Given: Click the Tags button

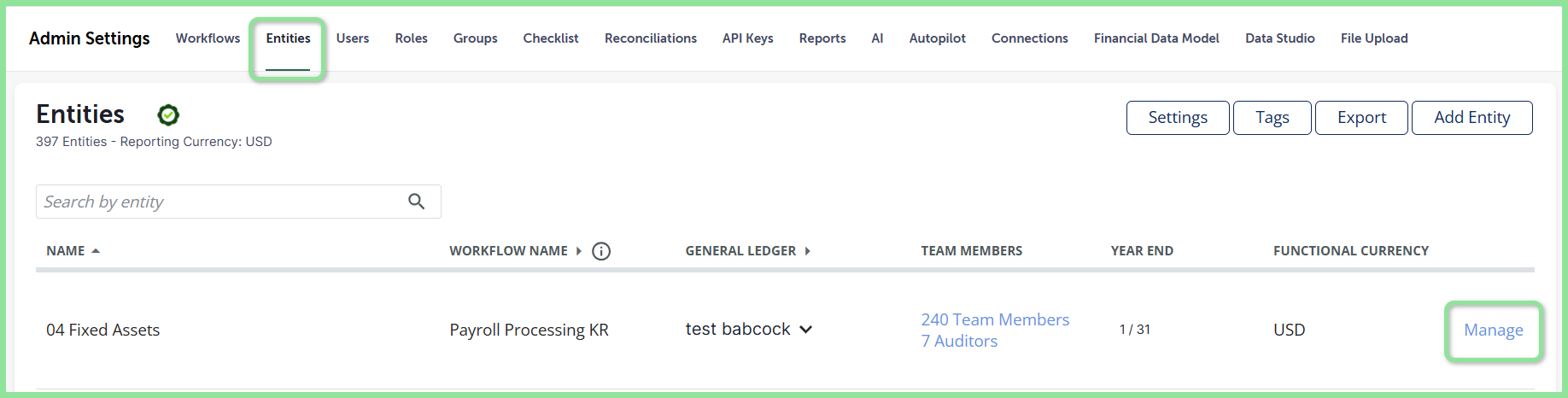Looking at the screenshot, I should pos(1273,118).
